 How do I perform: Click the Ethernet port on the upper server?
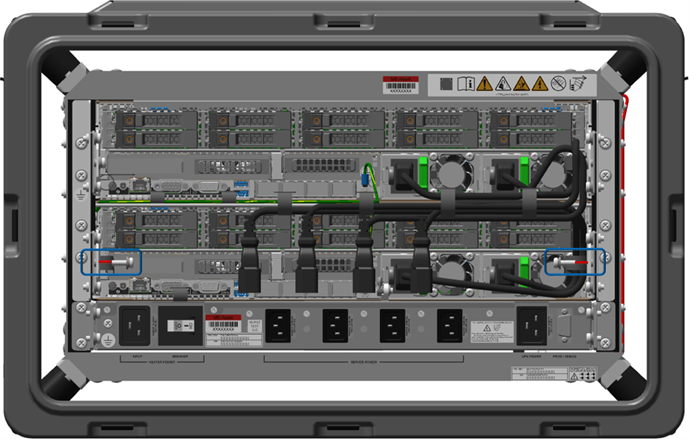[140, 185]
